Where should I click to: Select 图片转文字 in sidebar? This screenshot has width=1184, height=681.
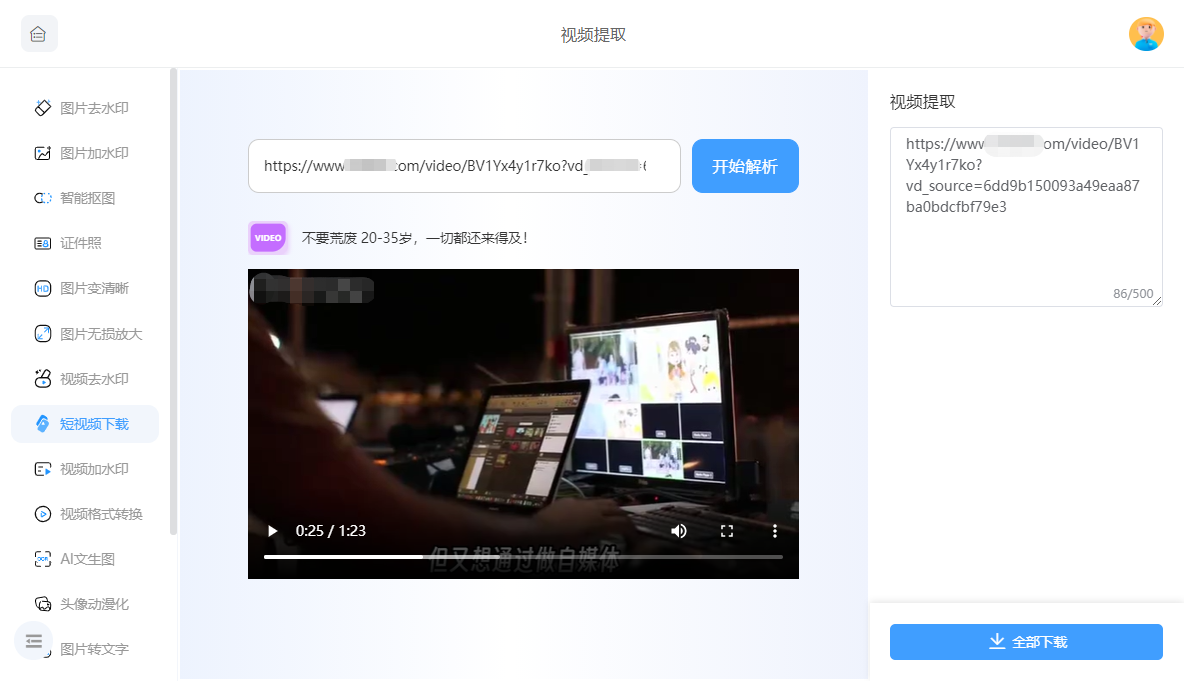(x=94, y=649)
